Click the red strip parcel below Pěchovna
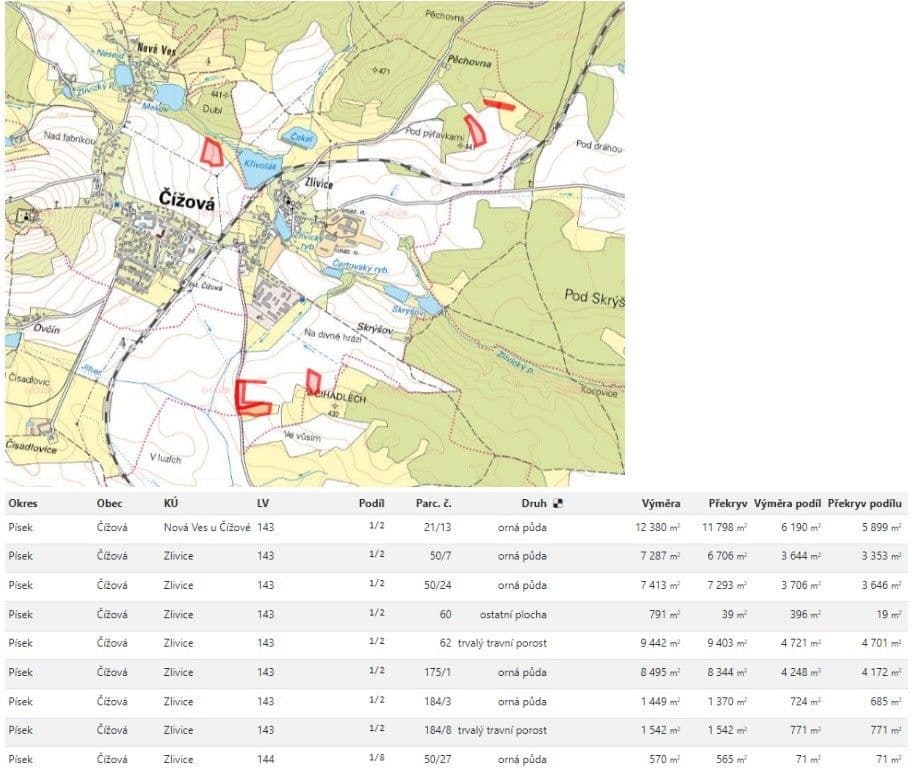Screen dimensions: 922x781 (x=499, y=105)
